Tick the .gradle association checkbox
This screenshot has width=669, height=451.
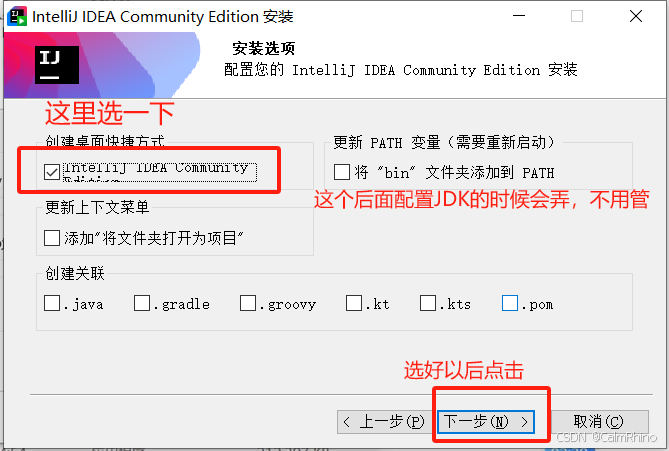click(x=142, y=303)
